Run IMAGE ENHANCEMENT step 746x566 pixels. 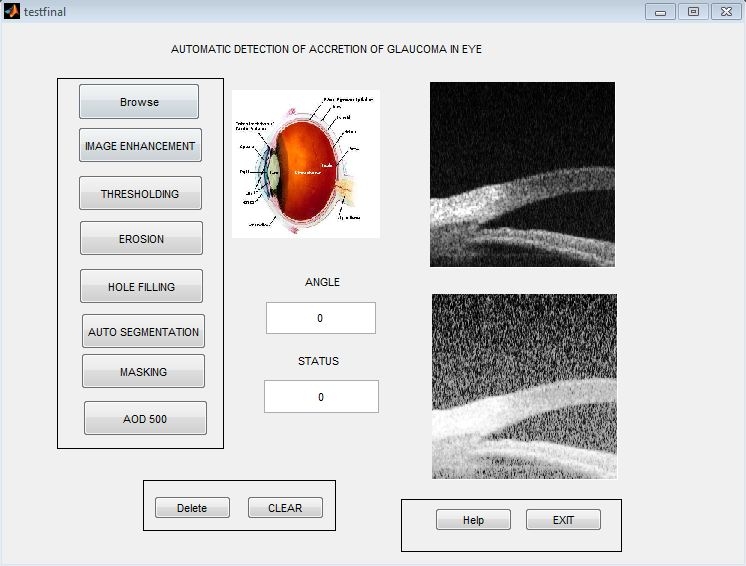[140, 146]
